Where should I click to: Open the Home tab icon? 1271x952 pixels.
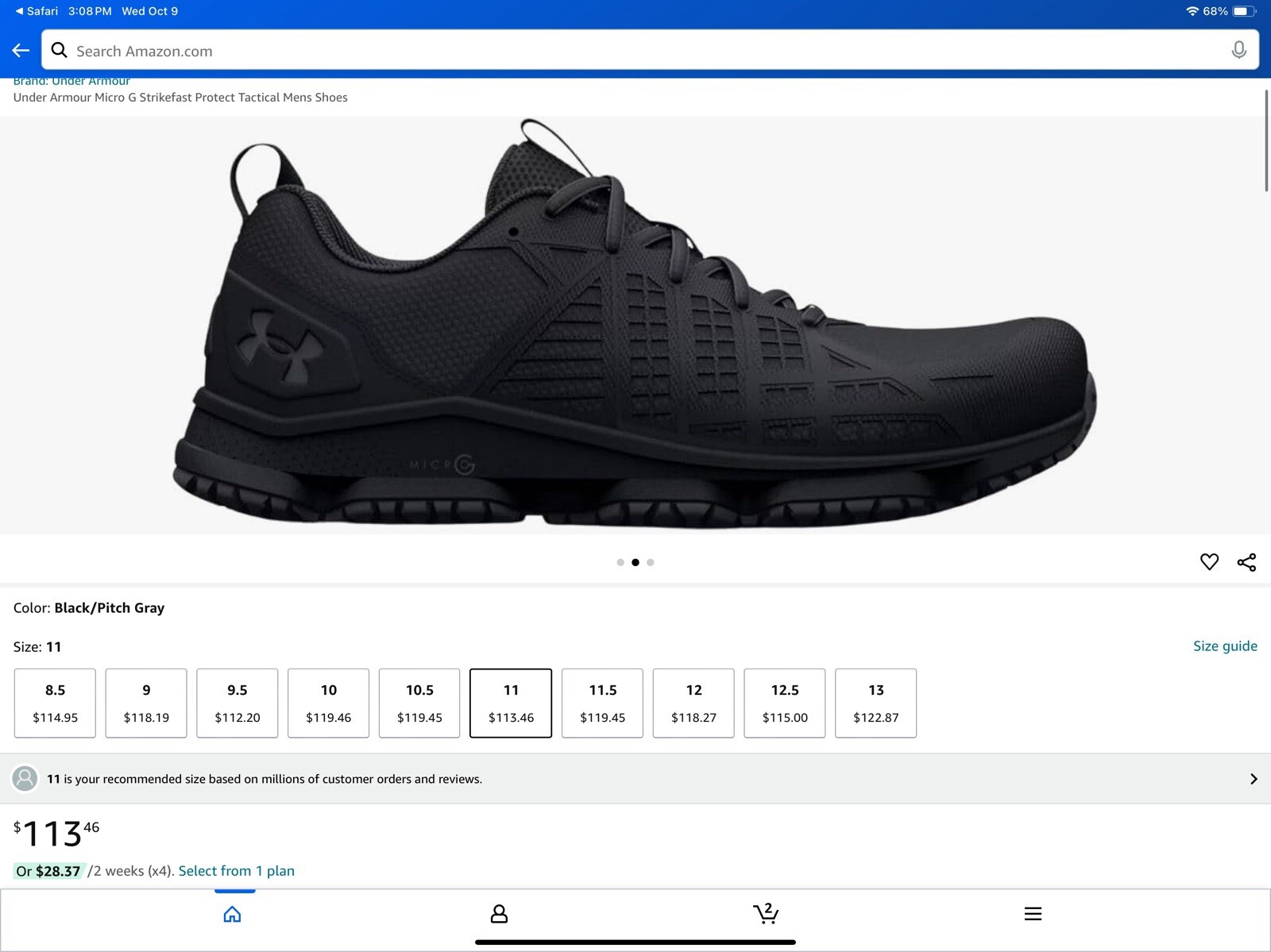232,914
